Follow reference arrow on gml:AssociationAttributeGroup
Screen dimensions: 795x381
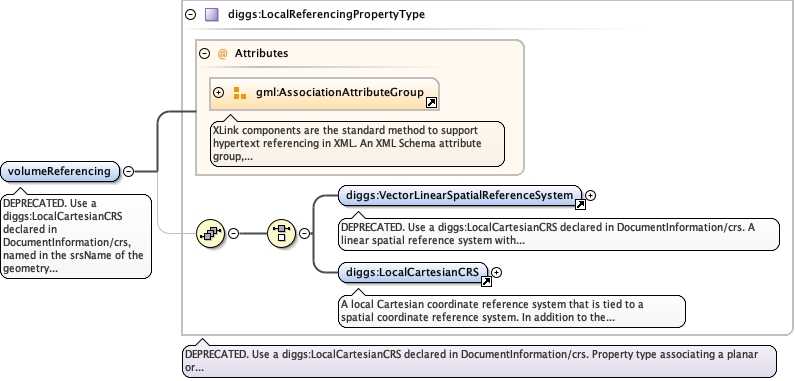[431, 103]
